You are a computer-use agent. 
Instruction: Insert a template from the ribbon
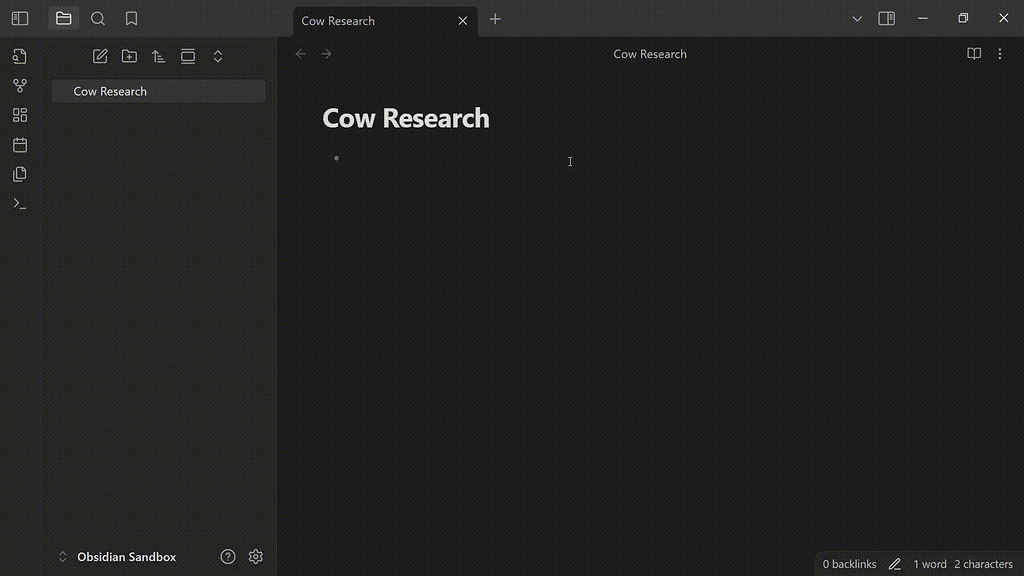[20, 173]
